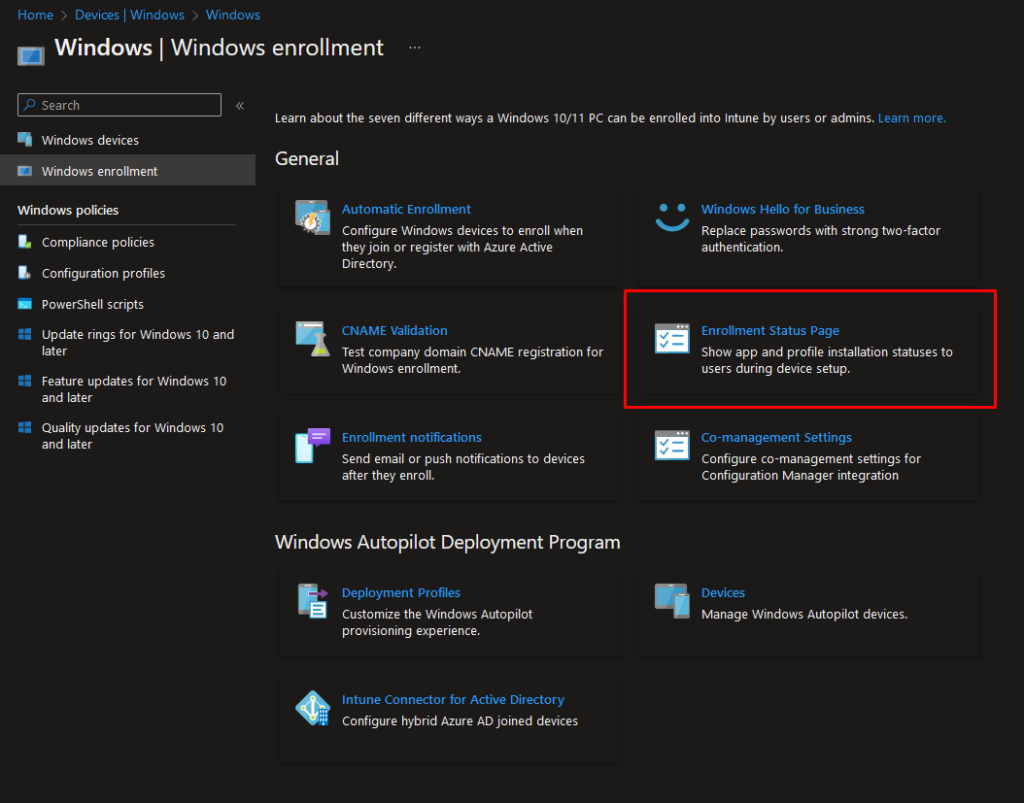Click 'Replace passwords with strong two-factor' description
The height and width of the screenshot is (803, 1024).
[820, 239]
